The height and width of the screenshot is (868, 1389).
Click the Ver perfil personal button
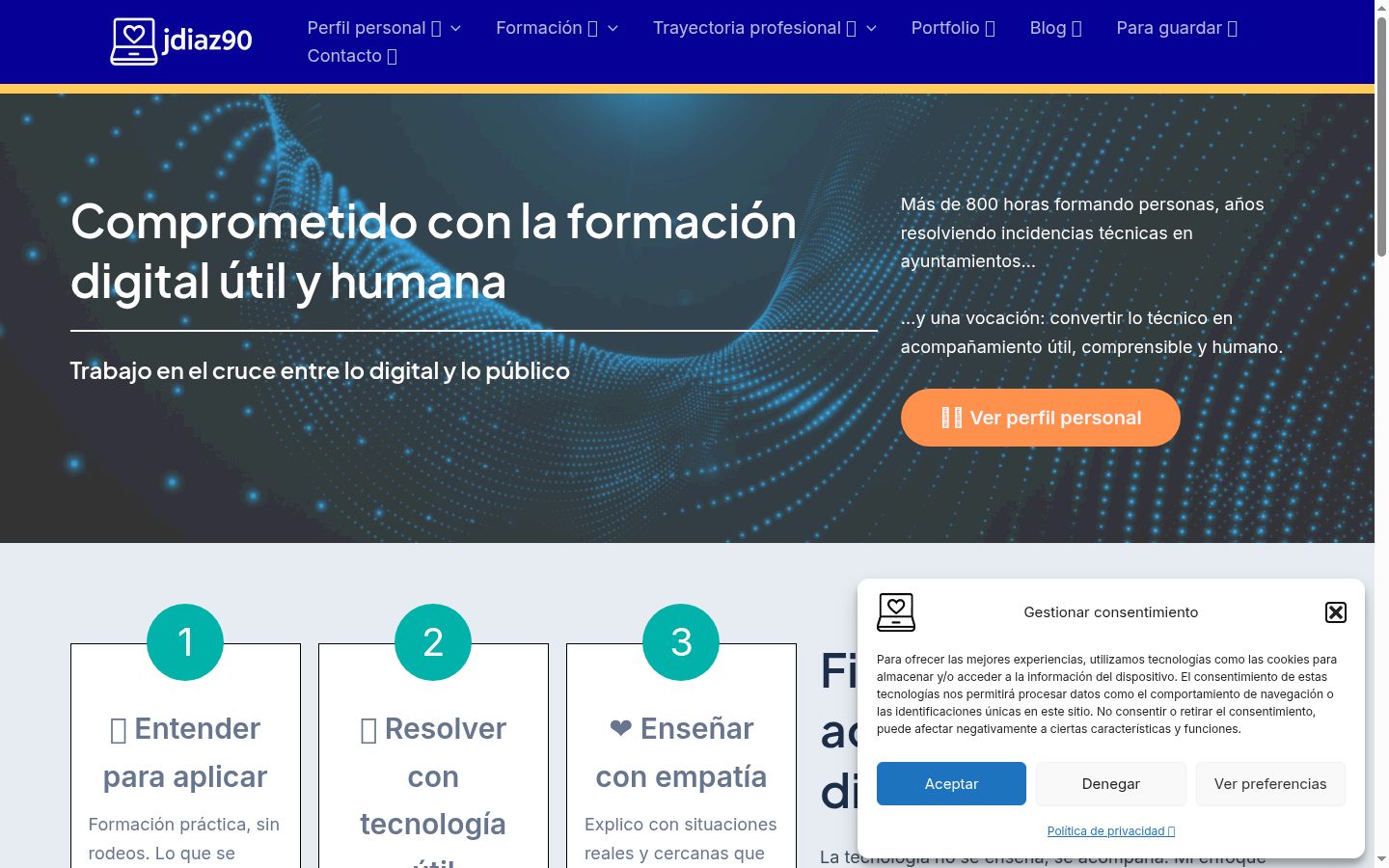click(1041, 418)
